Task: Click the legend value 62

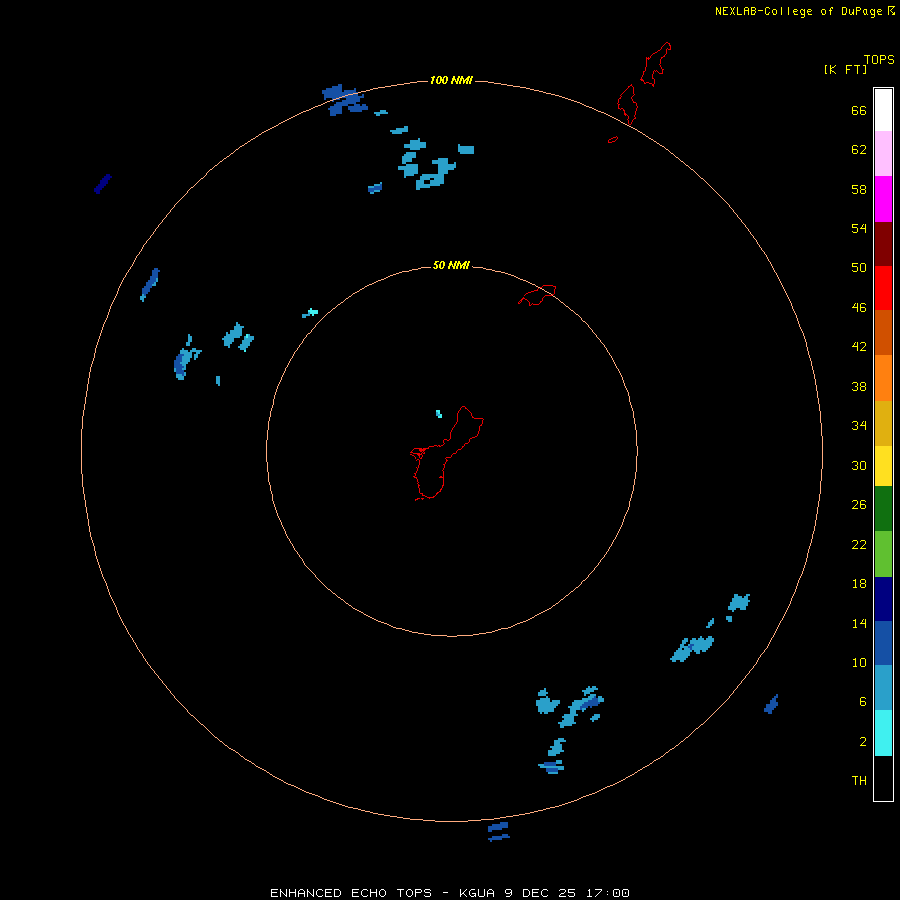Action: [x=859, y=150]
